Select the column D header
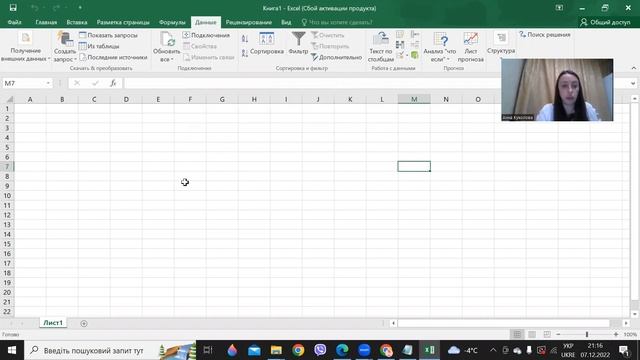This screenshot has width=640, height=360. [126, 99]
